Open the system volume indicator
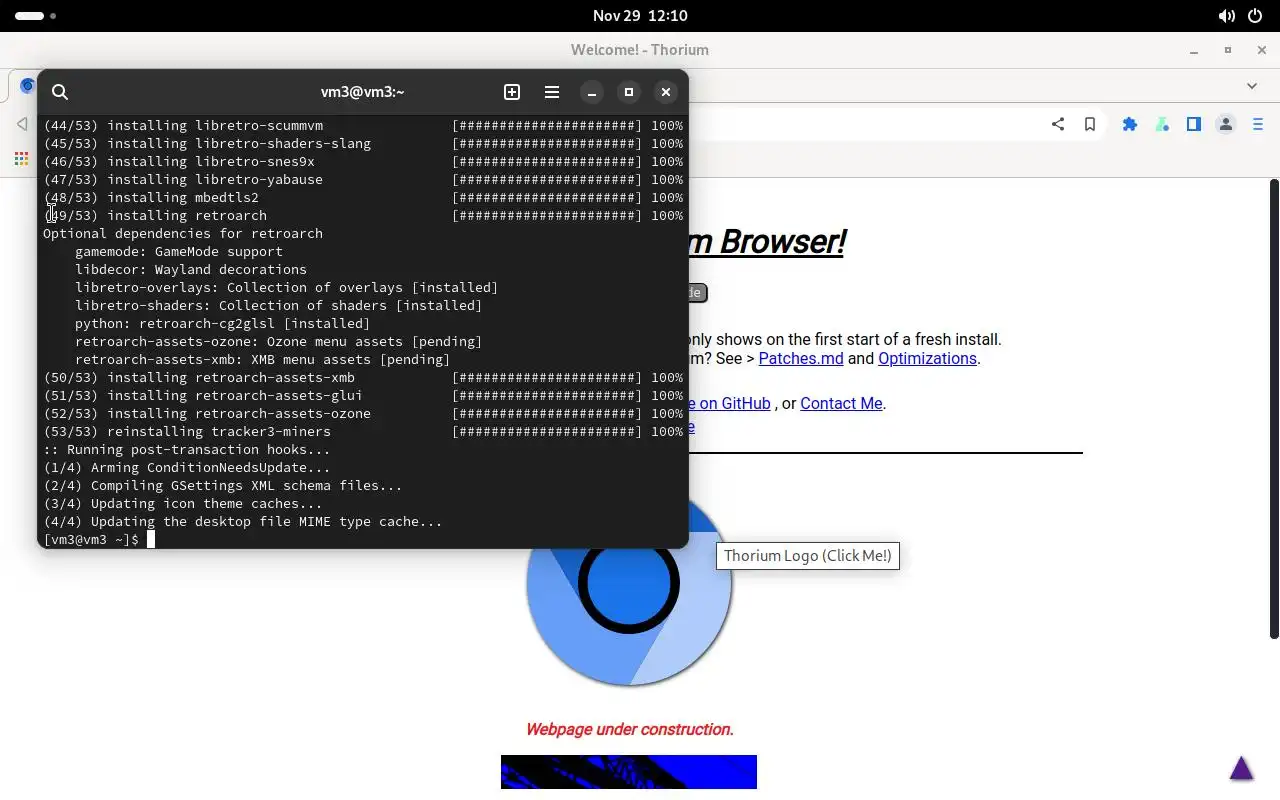The width and height of the screenshot is (1280, 800). point(1226,16)
